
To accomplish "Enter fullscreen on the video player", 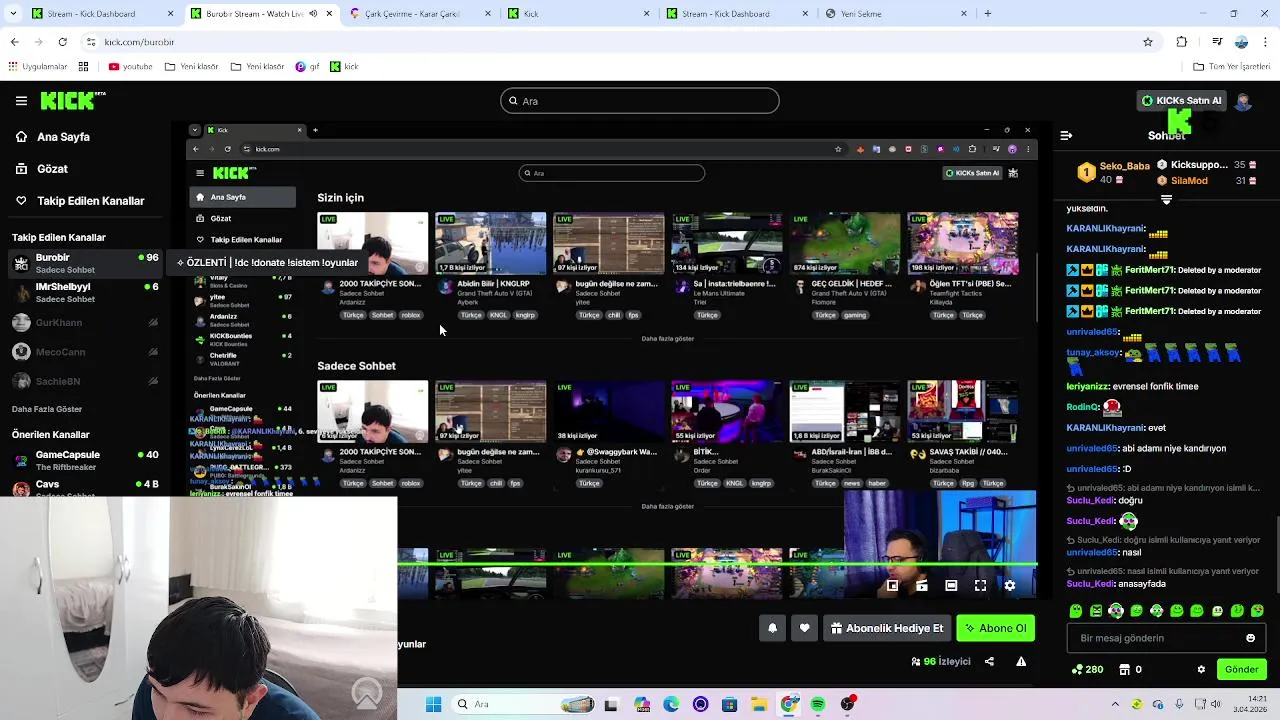I will 980,586.
